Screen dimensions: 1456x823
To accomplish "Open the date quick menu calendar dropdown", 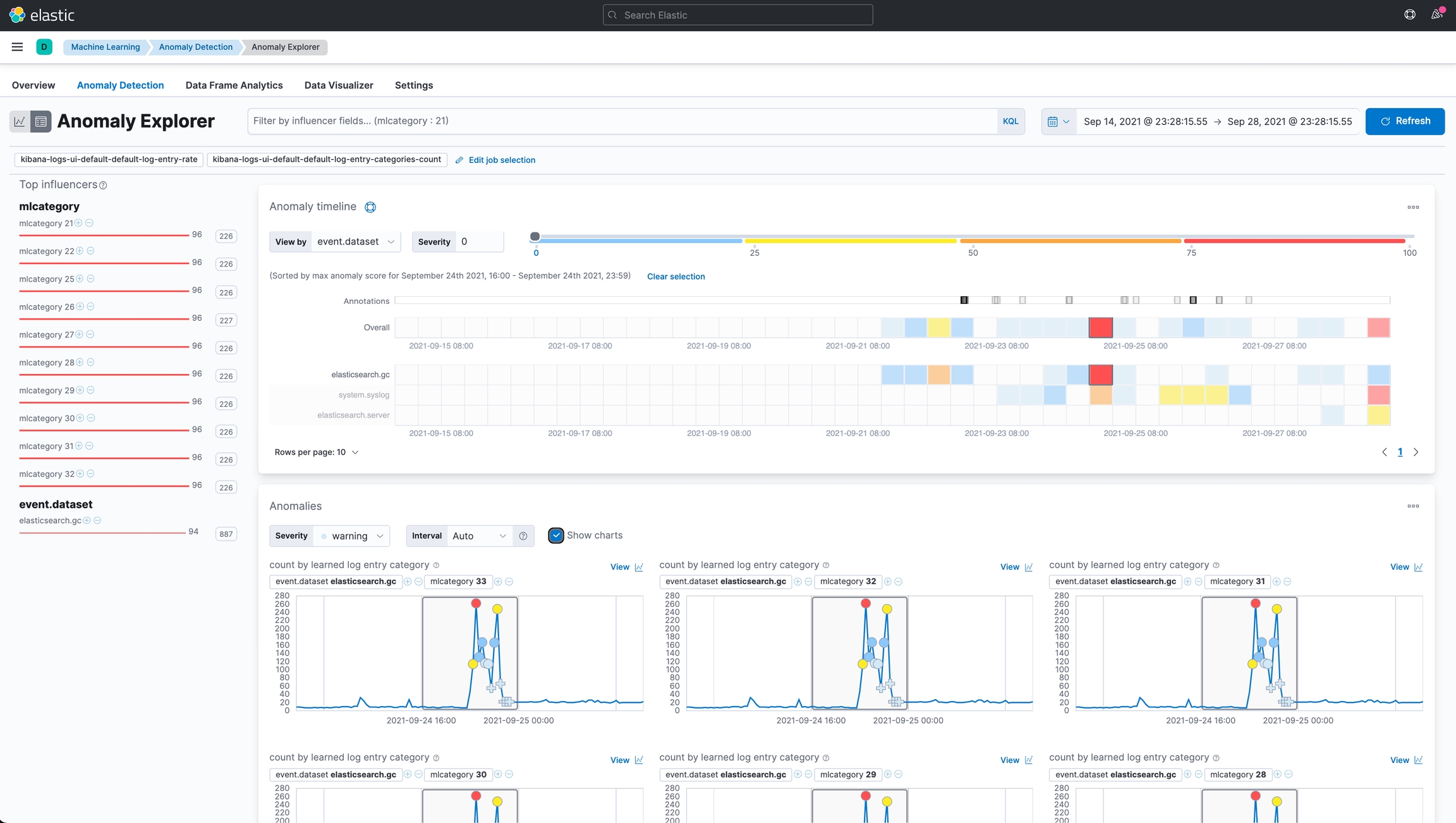I will coord(1058,121).
